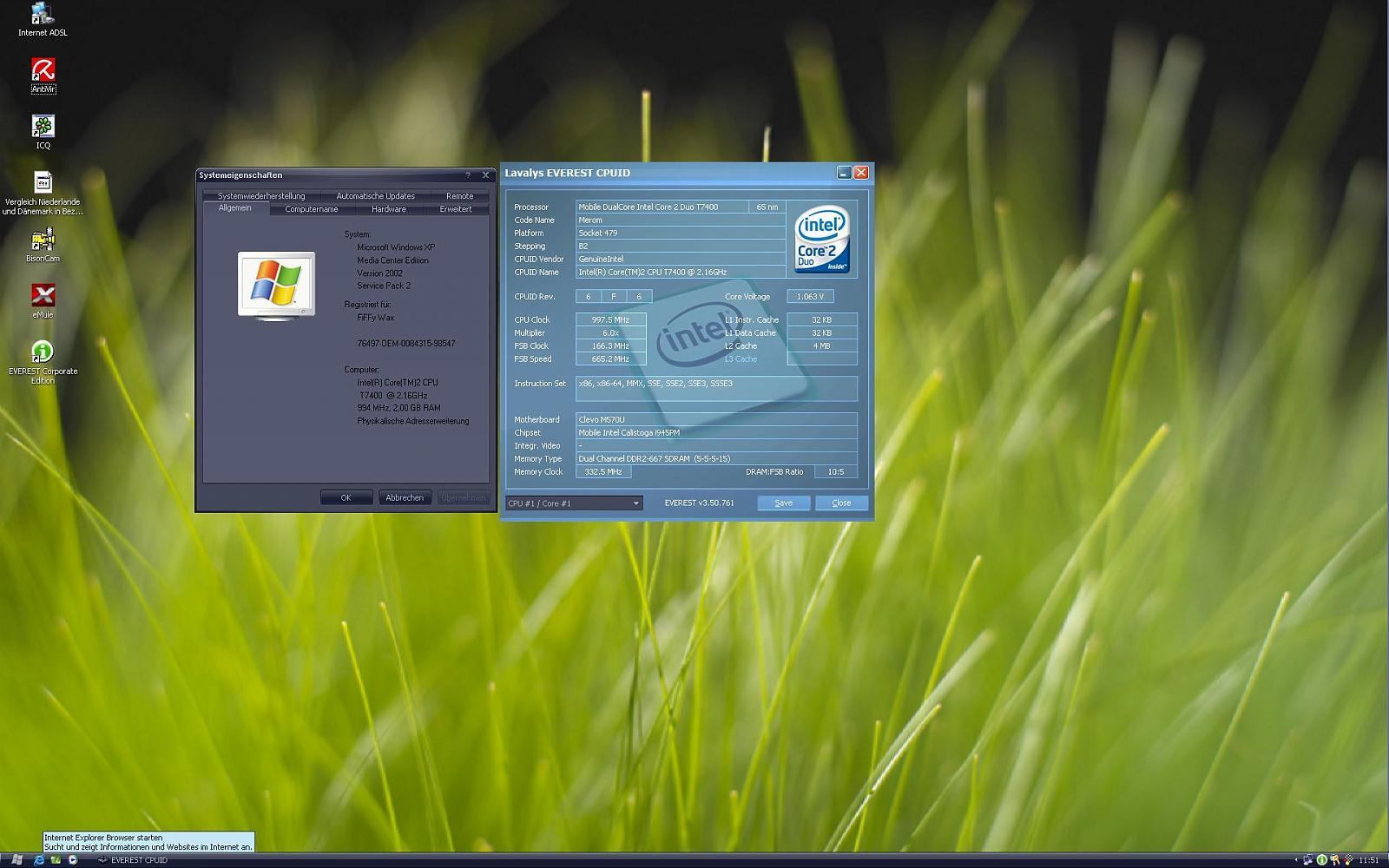This screenshot has width=1389, height=868.
Task: Launch the eMule desktop shortcut
Action: 43,301
